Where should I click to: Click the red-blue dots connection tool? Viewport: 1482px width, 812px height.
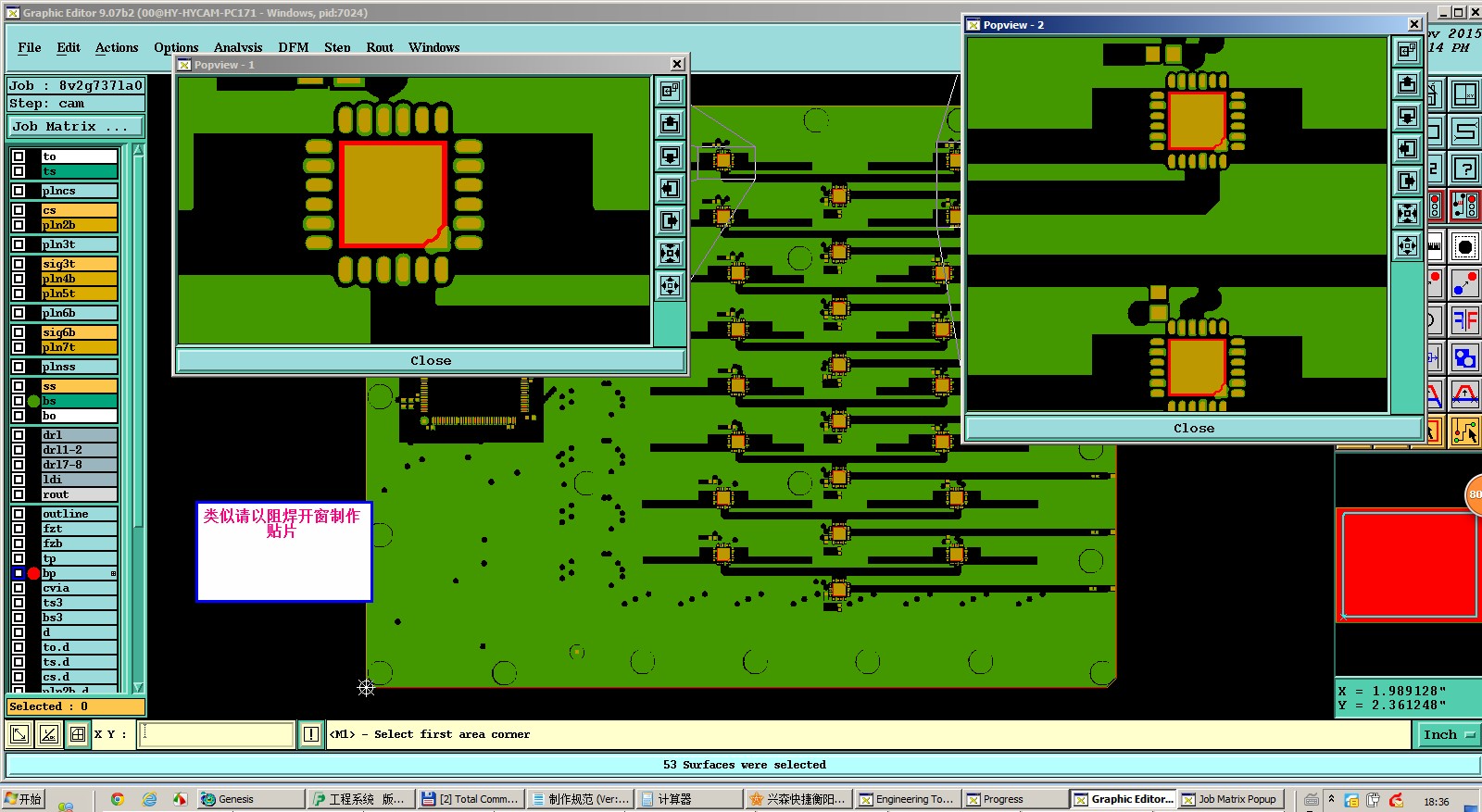coord(1465,283)
